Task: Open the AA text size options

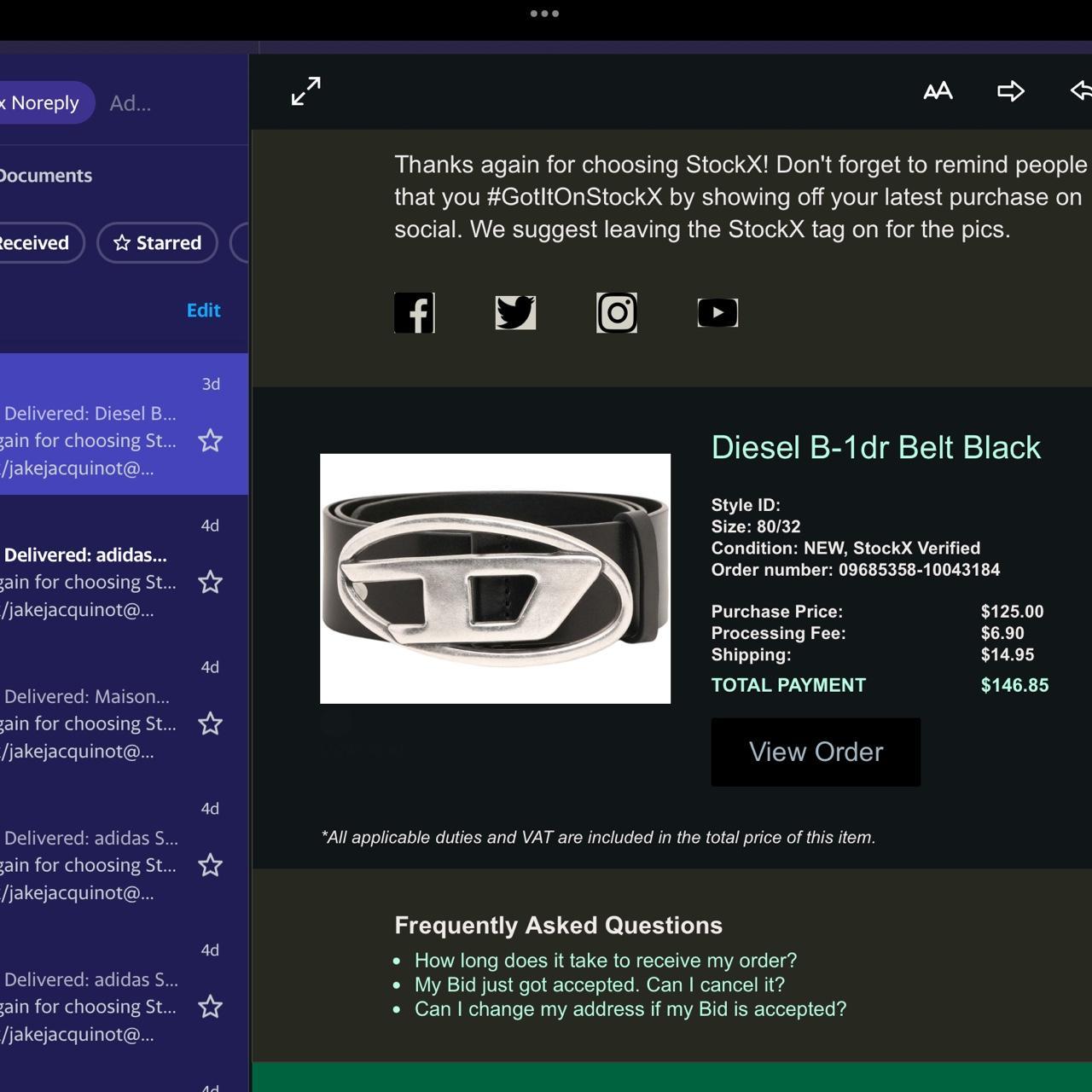Action: click(x=938, y=91)
